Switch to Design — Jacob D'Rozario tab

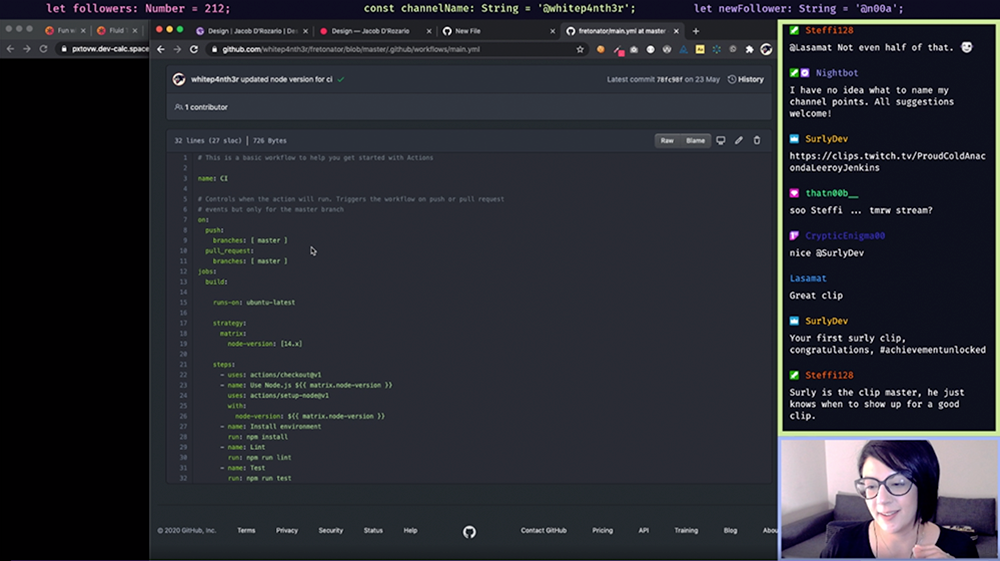pos(375,31)
